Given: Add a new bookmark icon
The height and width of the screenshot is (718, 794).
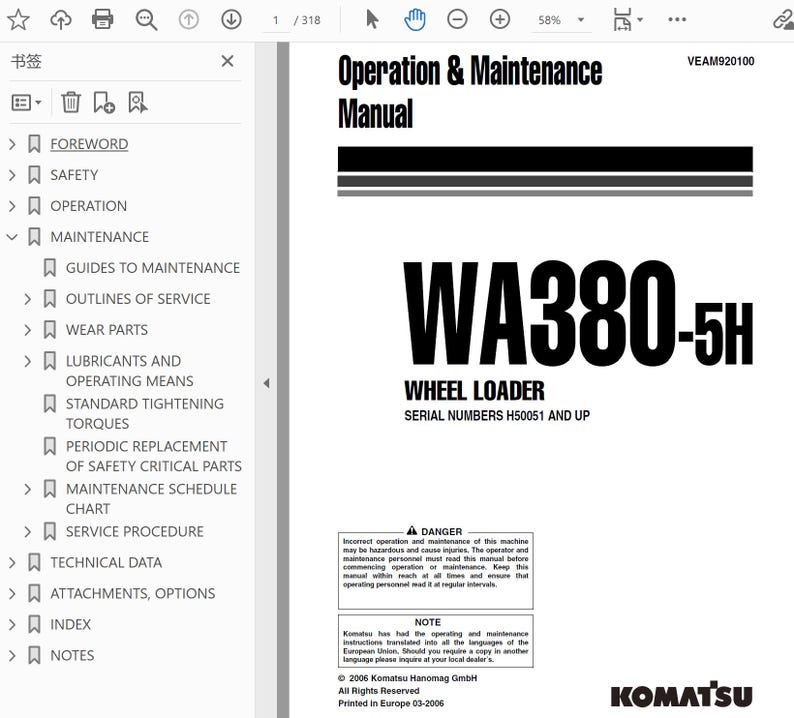Looking at the screenshot, I should click(104, 102).
